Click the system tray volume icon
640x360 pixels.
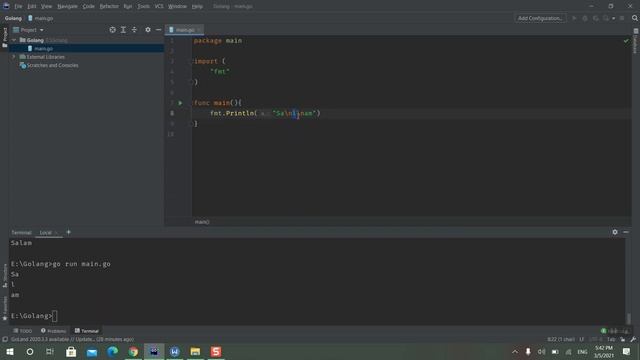541,351
